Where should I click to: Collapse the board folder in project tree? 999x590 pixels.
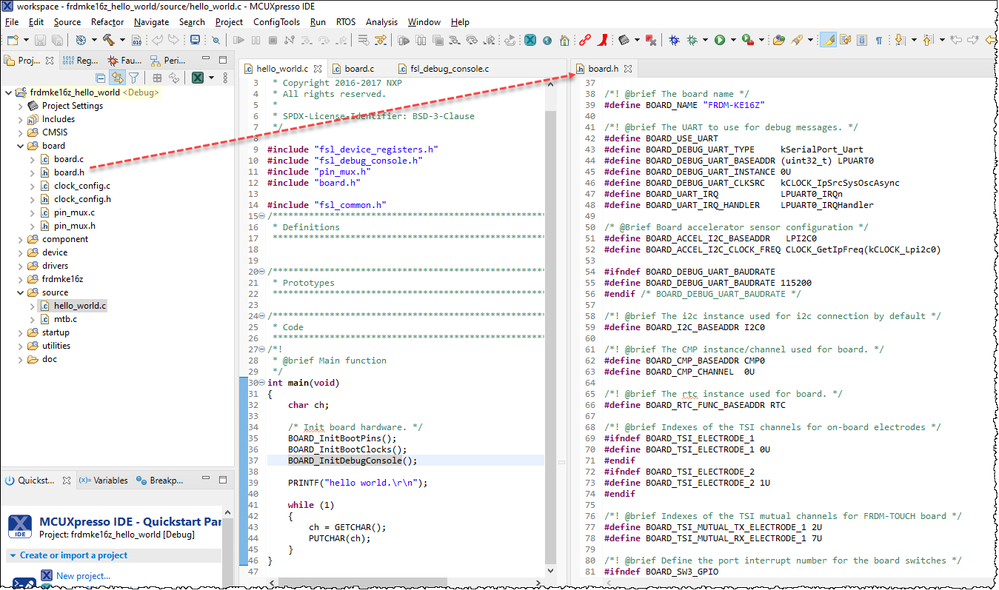pos(20,146)
